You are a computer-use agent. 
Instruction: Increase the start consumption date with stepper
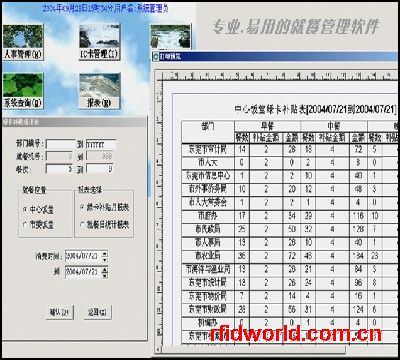click(105, 254)
